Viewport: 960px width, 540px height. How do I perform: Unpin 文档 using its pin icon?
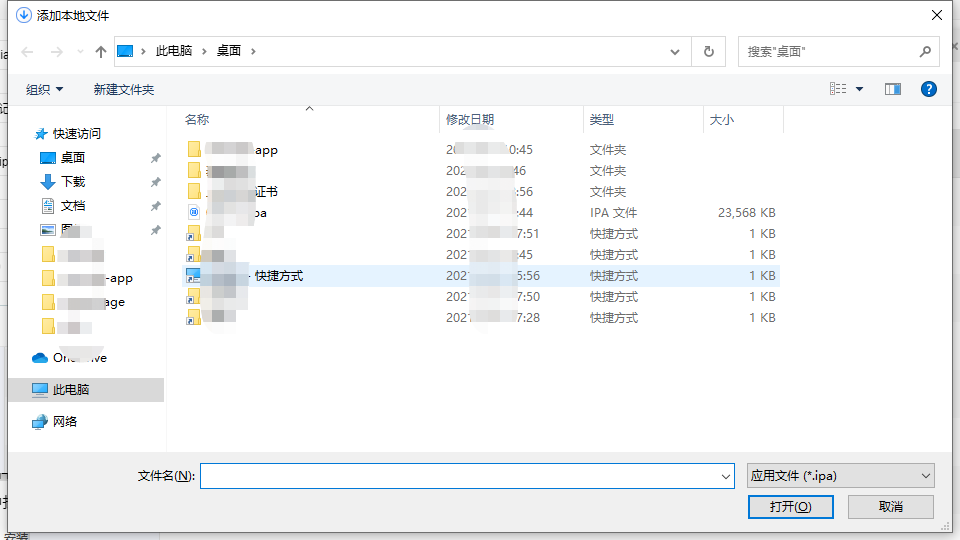pyautogui.click(x=156, y=206)
